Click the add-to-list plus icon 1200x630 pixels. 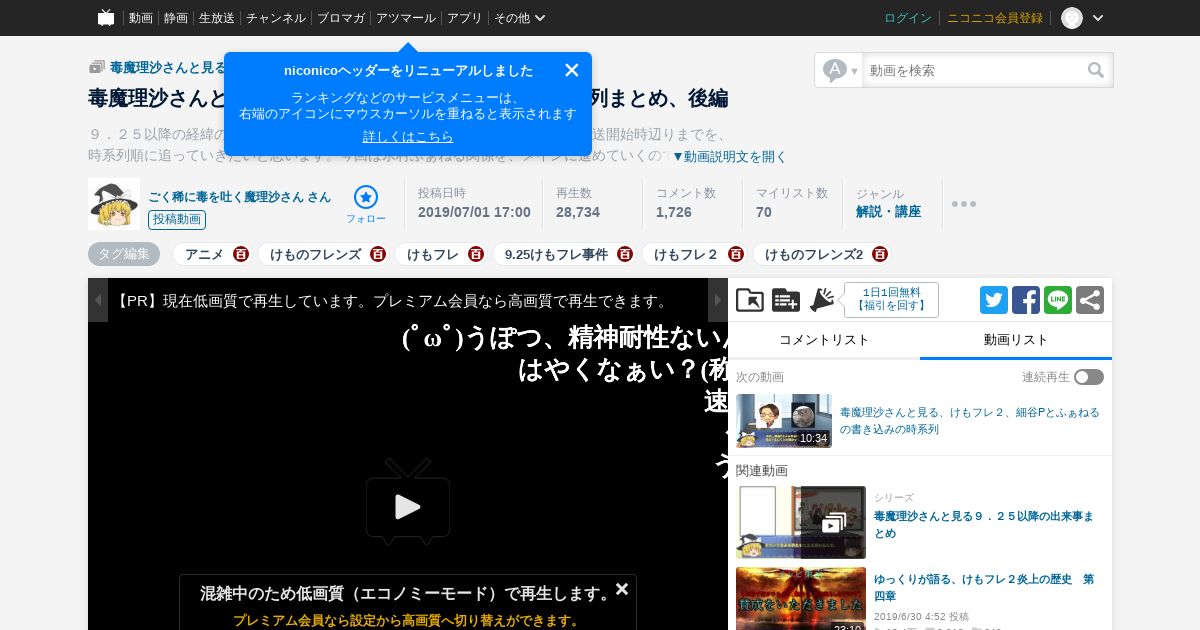coord(786,300)
